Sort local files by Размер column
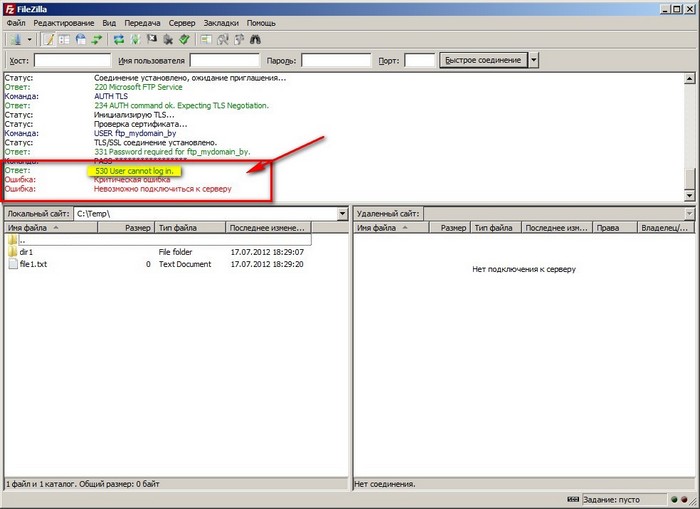 pyautogui.click(x=126, y=228)
